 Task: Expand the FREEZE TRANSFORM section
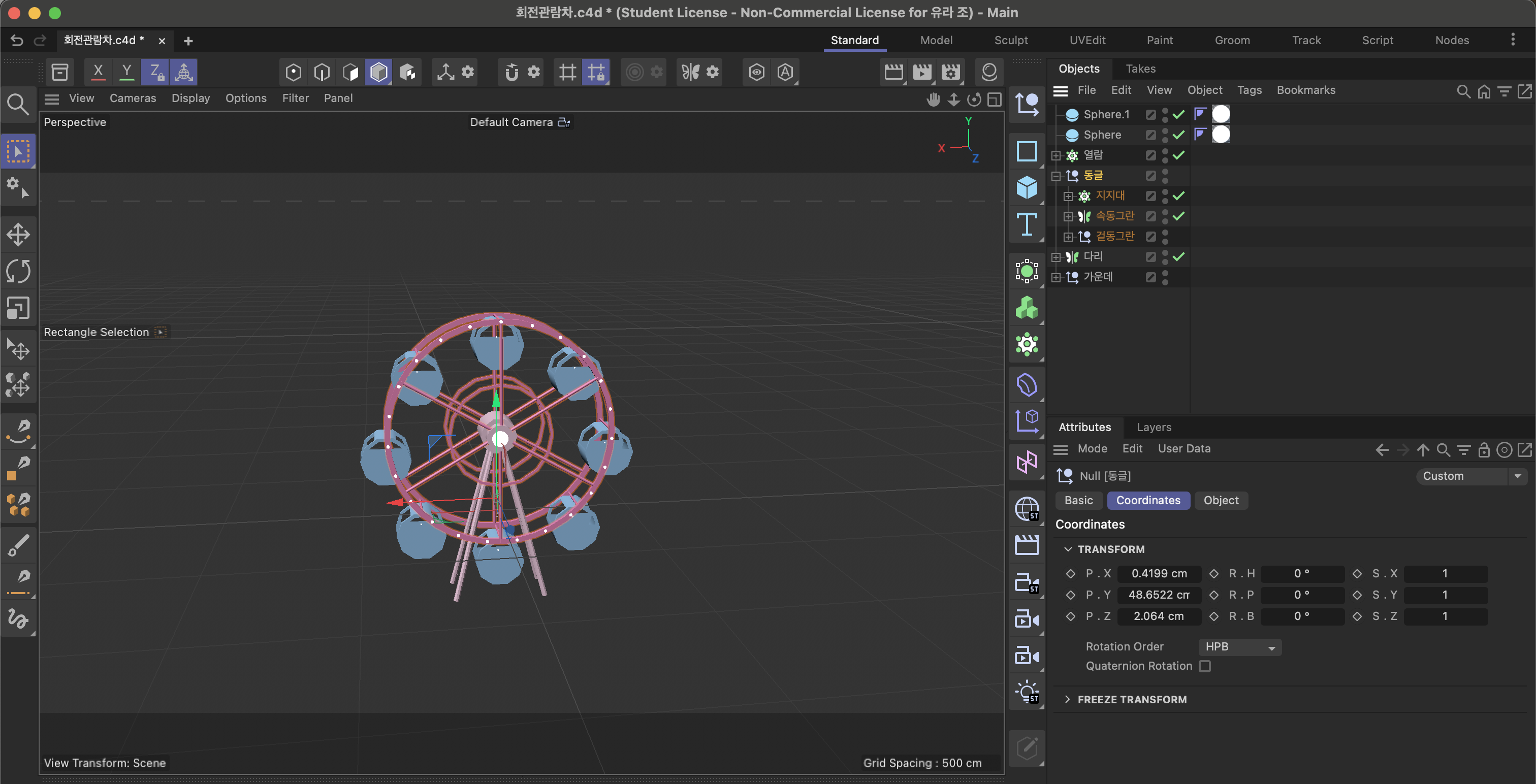pos(1067,699)
